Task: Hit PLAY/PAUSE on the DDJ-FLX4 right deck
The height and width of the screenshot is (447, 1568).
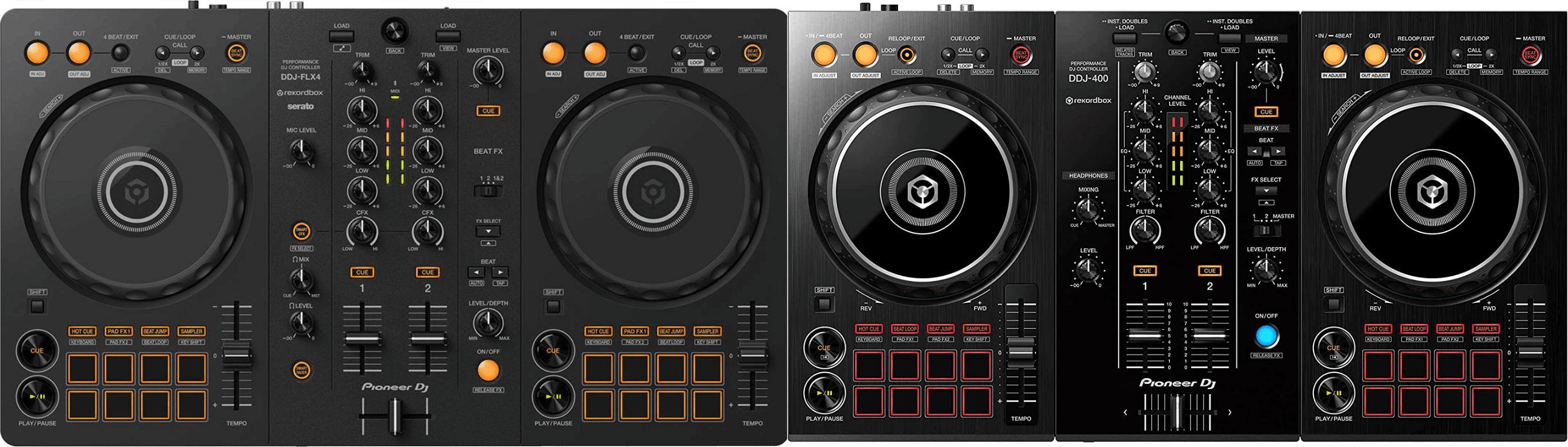Action: click(x=553, y=396)
